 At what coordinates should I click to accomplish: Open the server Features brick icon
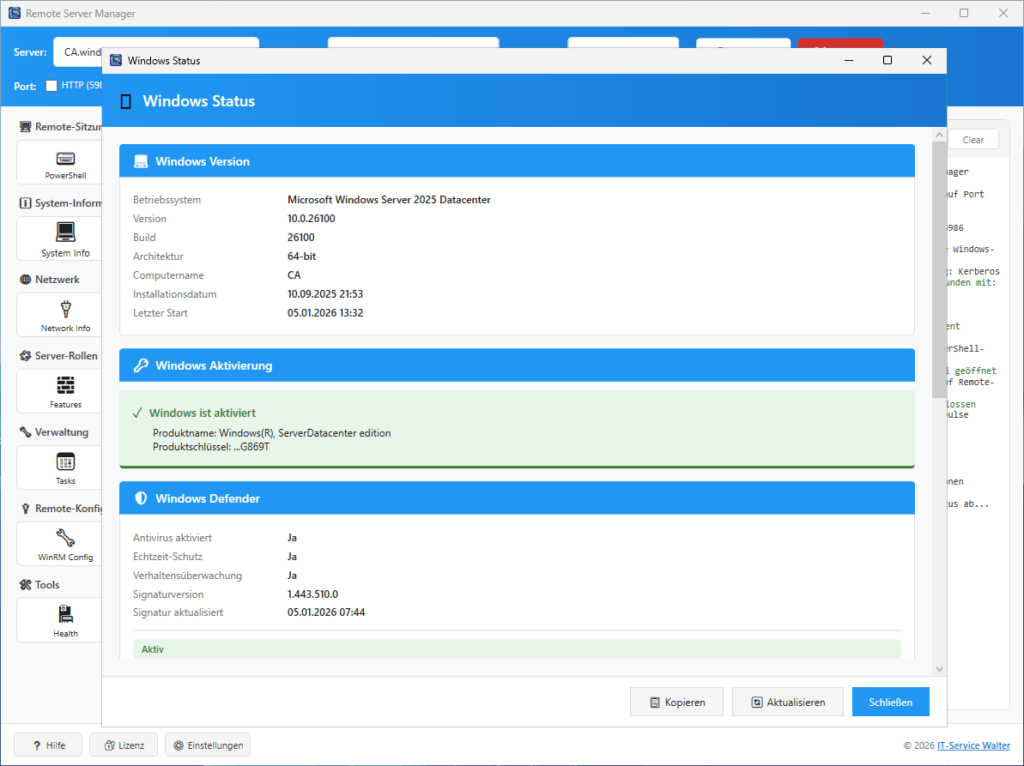(x=66, y=386)
